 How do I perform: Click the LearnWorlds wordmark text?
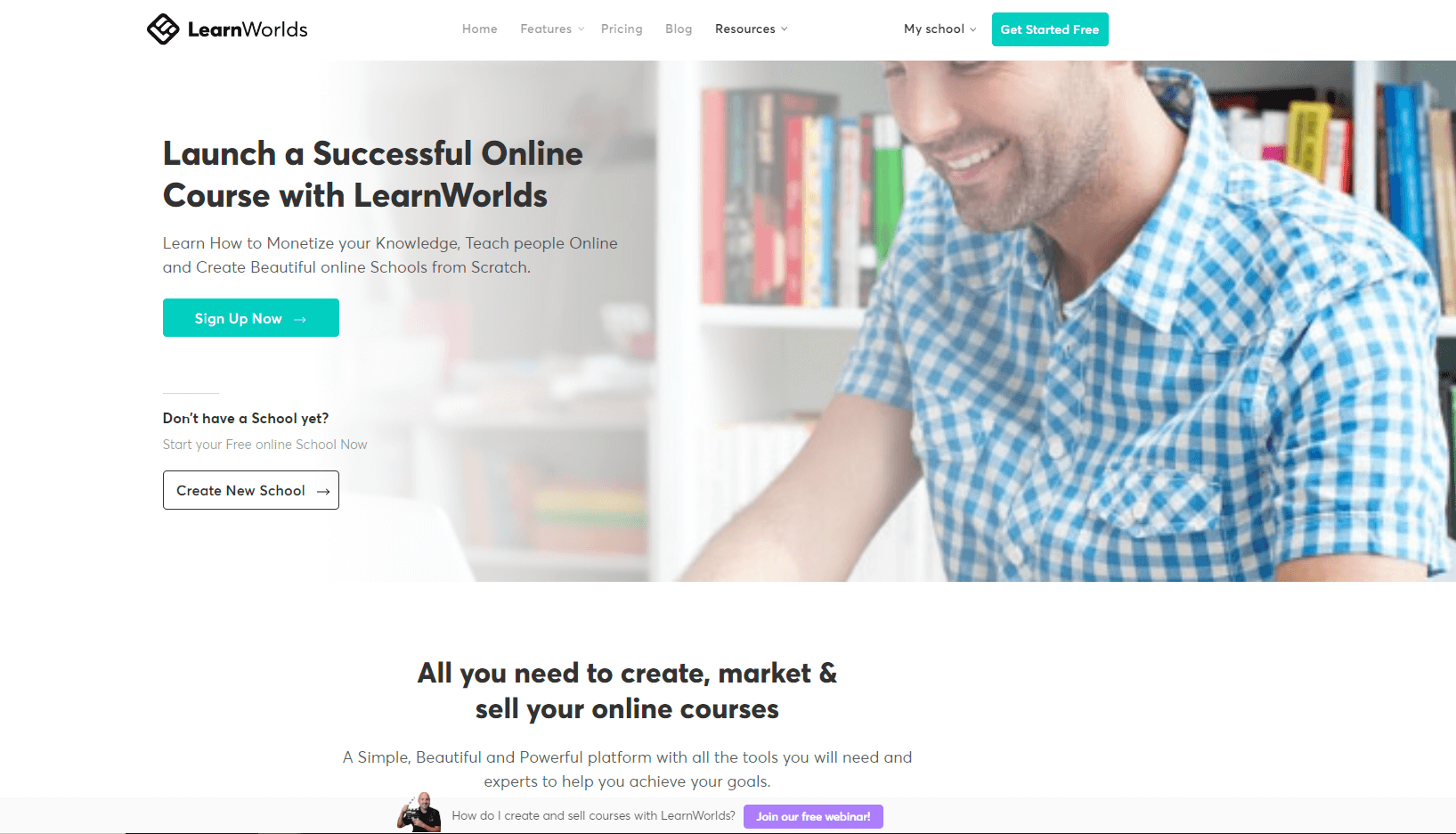pos(248,29)
